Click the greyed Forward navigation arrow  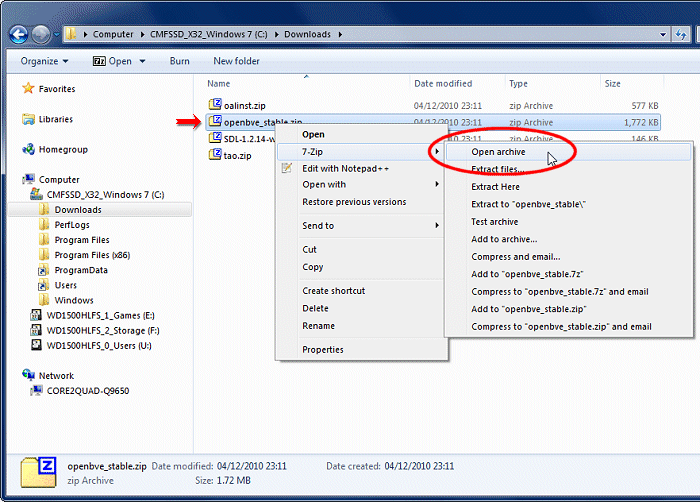pyautogui.click(x=41, y=34)
